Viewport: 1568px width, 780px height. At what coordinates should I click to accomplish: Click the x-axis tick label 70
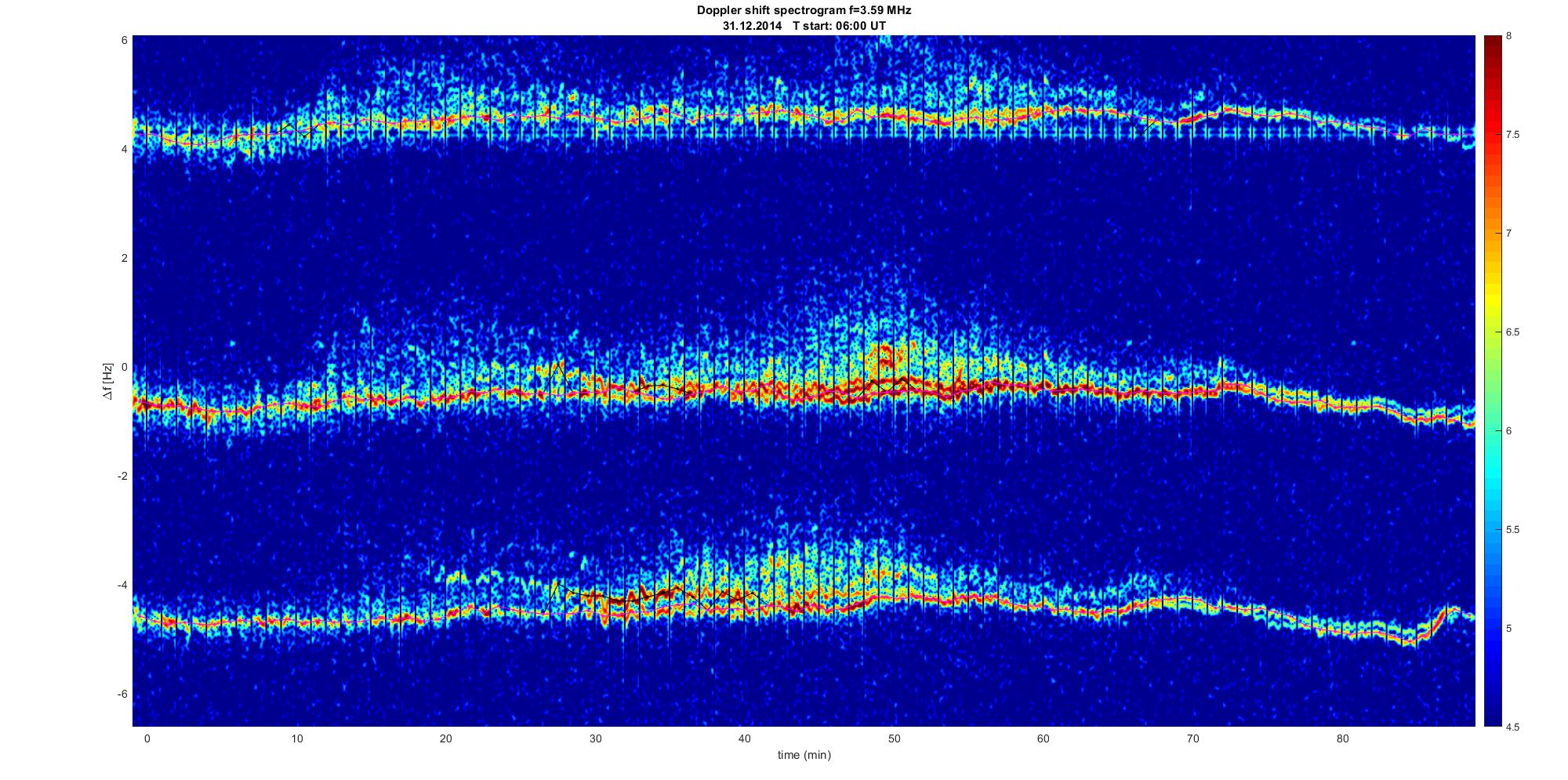1193,738
